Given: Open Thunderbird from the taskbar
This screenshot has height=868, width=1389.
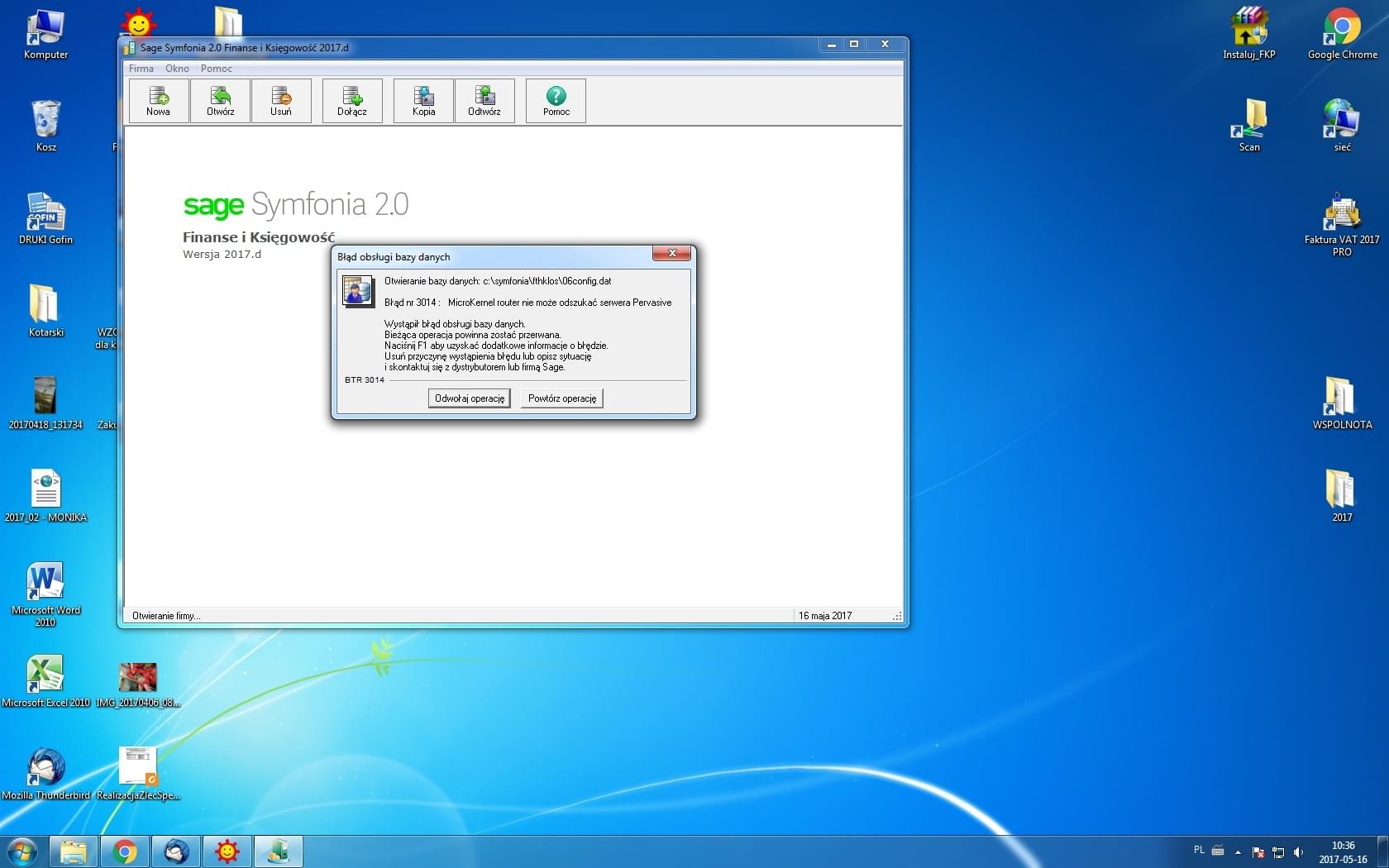Looking at the screenshot, I should coord(176,851).
